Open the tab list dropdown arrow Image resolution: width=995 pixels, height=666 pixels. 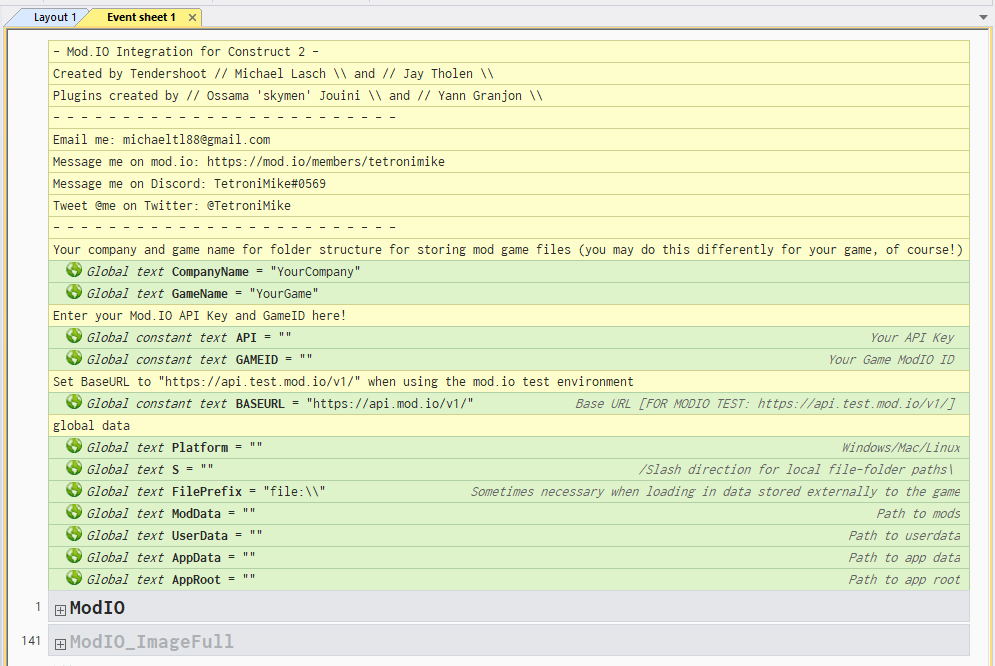pyautogui.click(x=983, y=18)
